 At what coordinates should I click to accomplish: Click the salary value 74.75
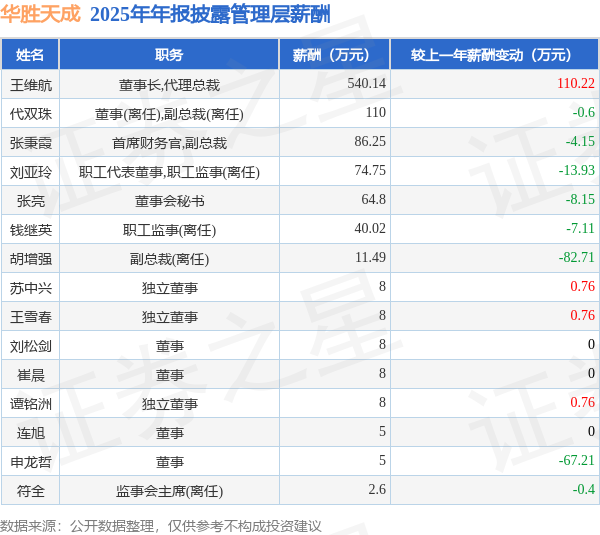point(370,171)
